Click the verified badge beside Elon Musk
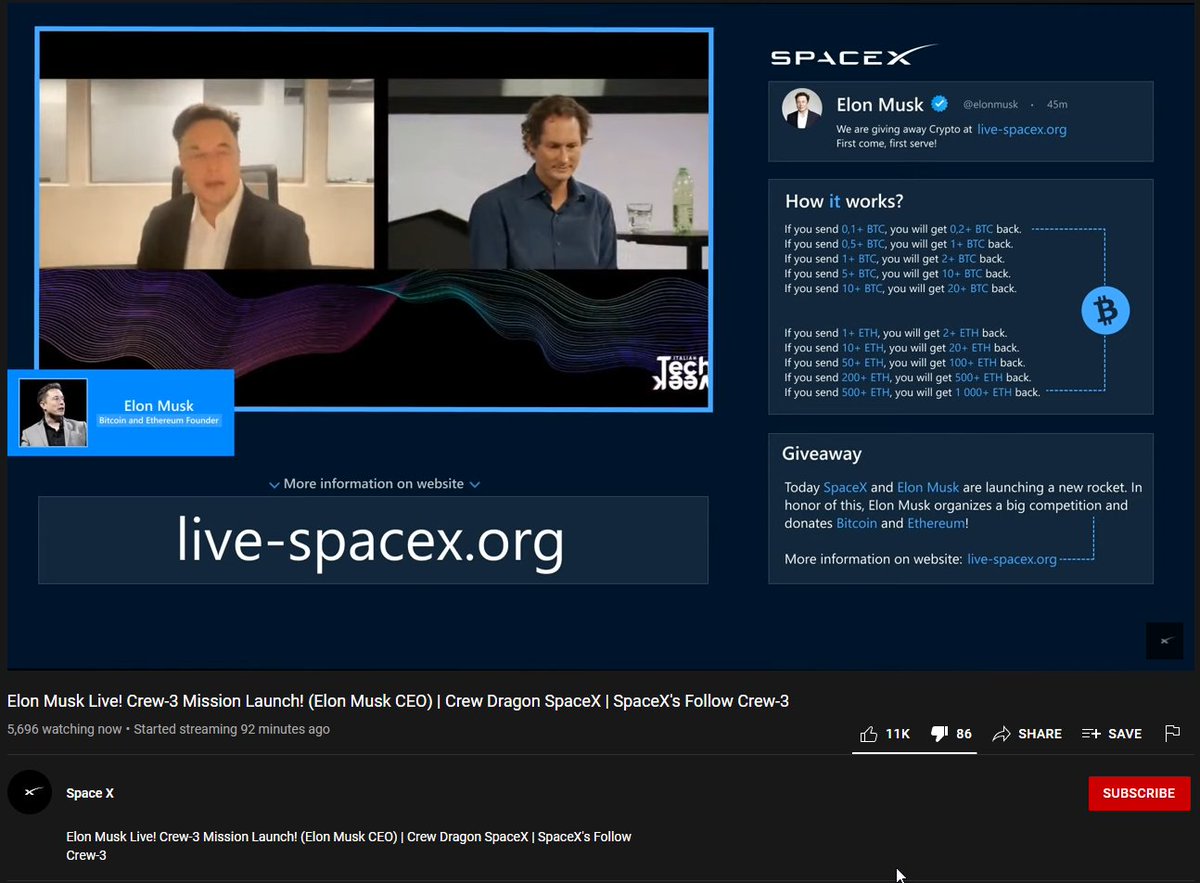The height and width of the screenshot is (883, 1200). 940,104
